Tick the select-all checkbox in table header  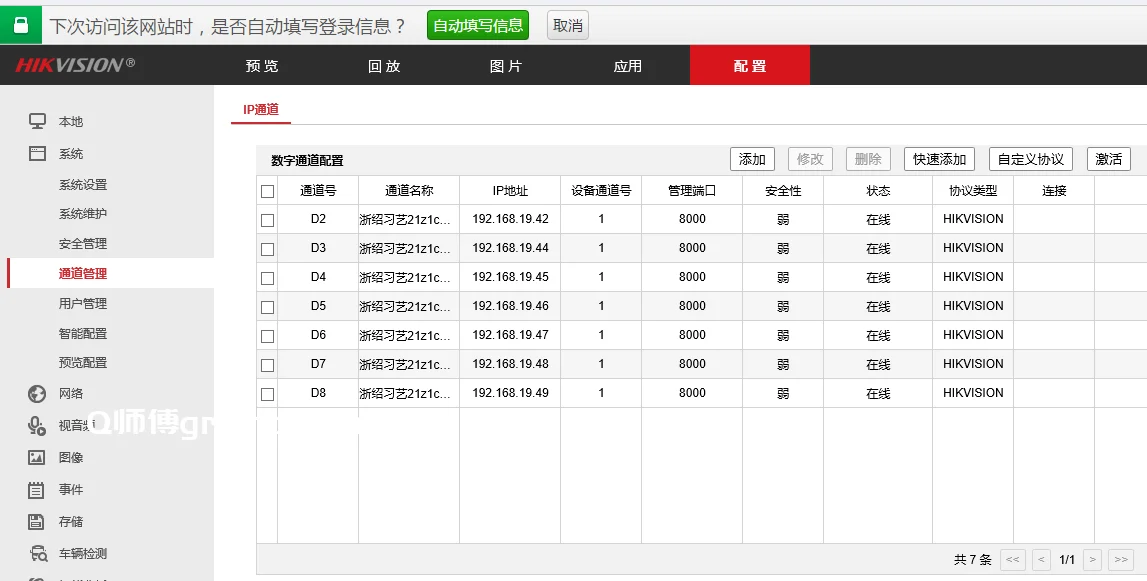pyautogui.click(x=267, y=191)
